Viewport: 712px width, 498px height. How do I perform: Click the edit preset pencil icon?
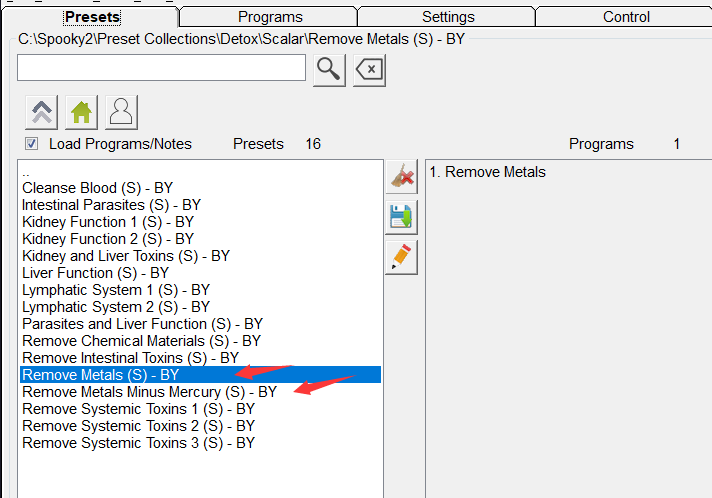(x=401, y=256)
